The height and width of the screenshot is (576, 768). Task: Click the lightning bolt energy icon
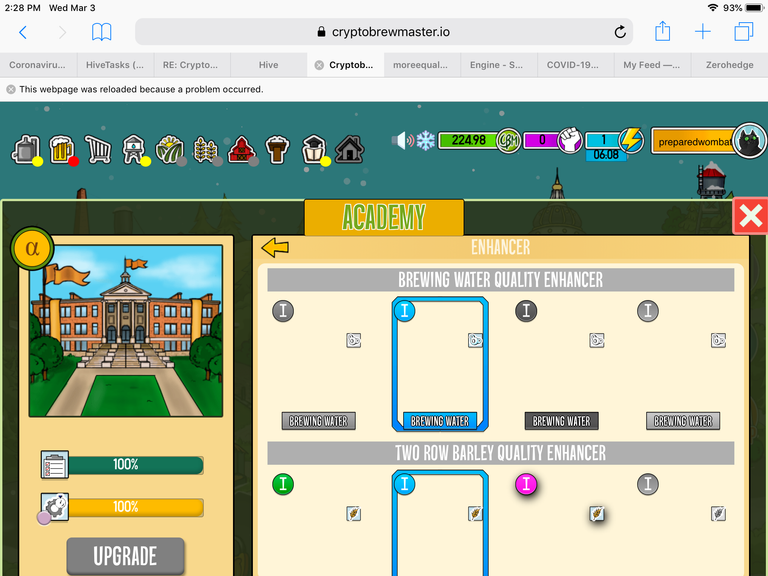pyautogui.click(x=631, y=140)
